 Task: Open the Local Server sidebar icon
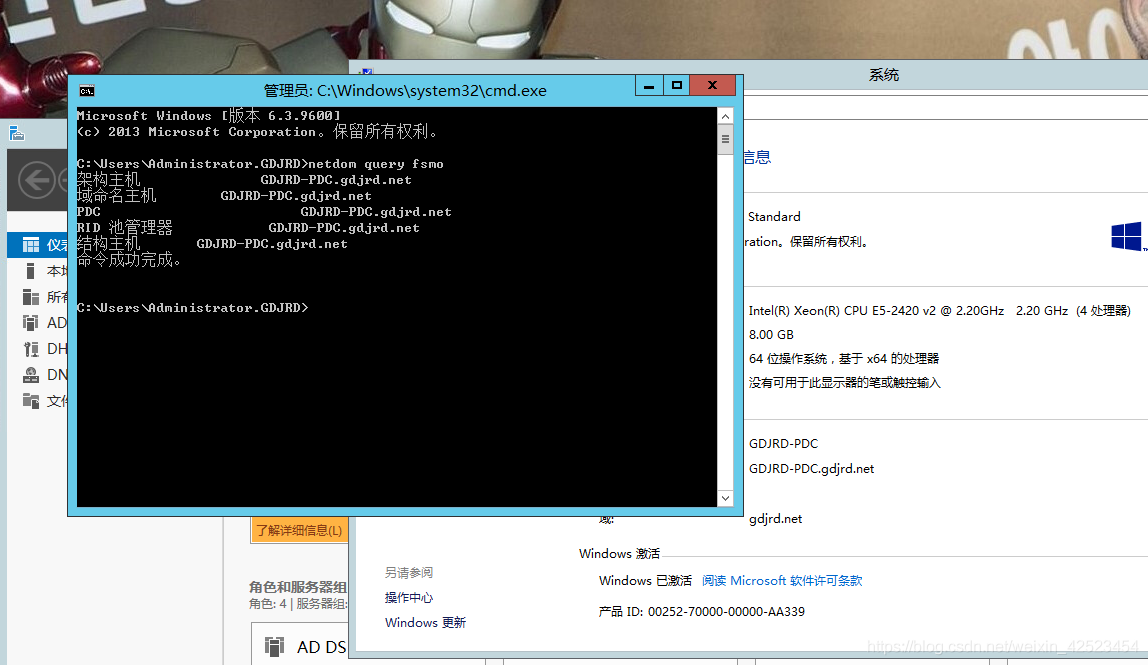pyautogui.click(x=31, y=271)
